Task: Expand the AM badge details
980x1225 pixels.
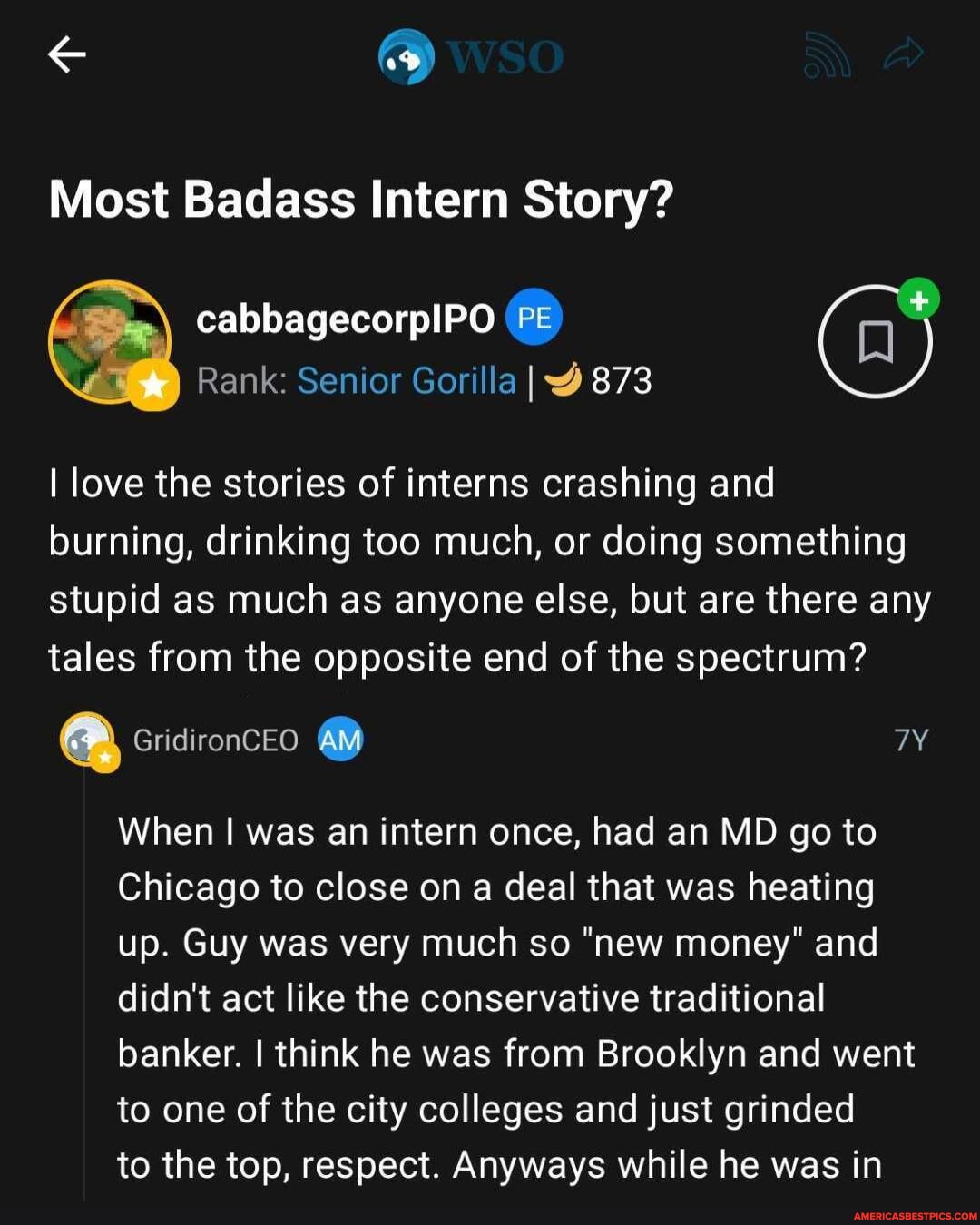Action: pyautogui.click(x=340, y=740)
